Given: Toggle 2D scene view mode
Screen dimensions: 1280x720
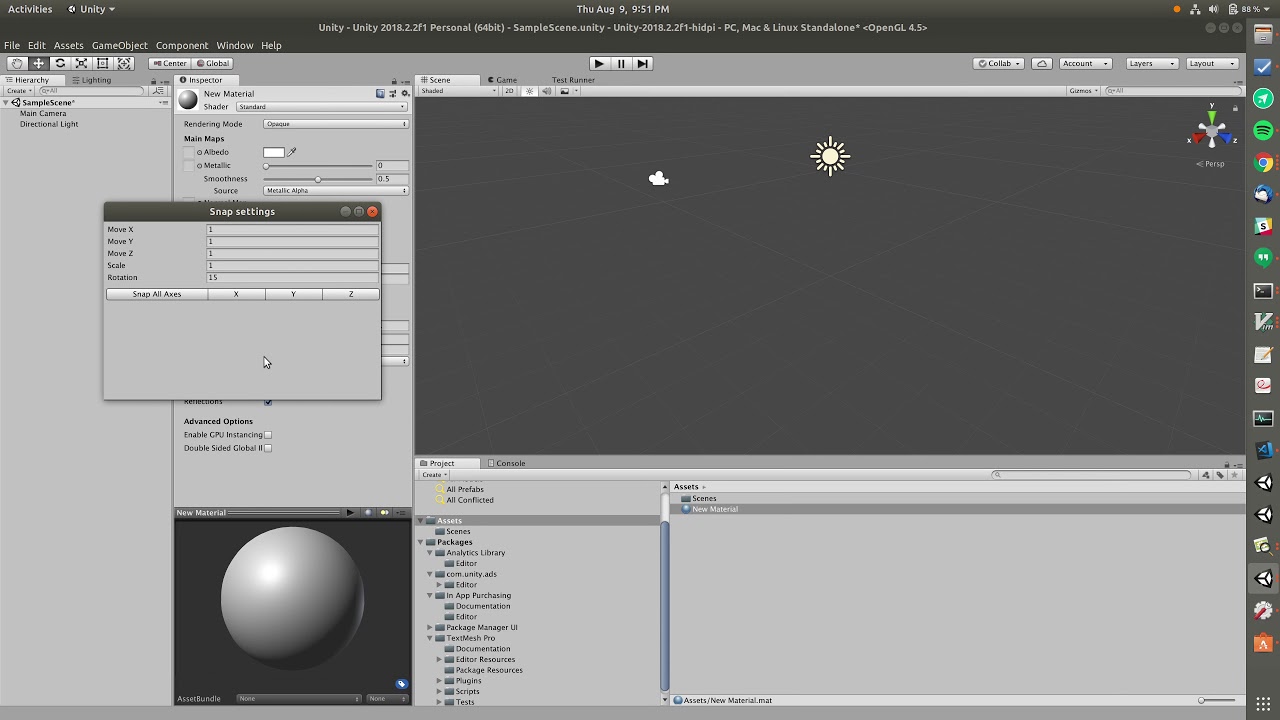Looking at the screenshot, I should 509,91.
